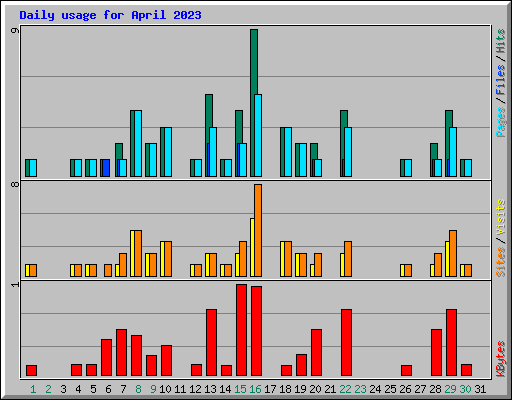Select the blue Files legend label
The image size is (512, 400).
500,80
